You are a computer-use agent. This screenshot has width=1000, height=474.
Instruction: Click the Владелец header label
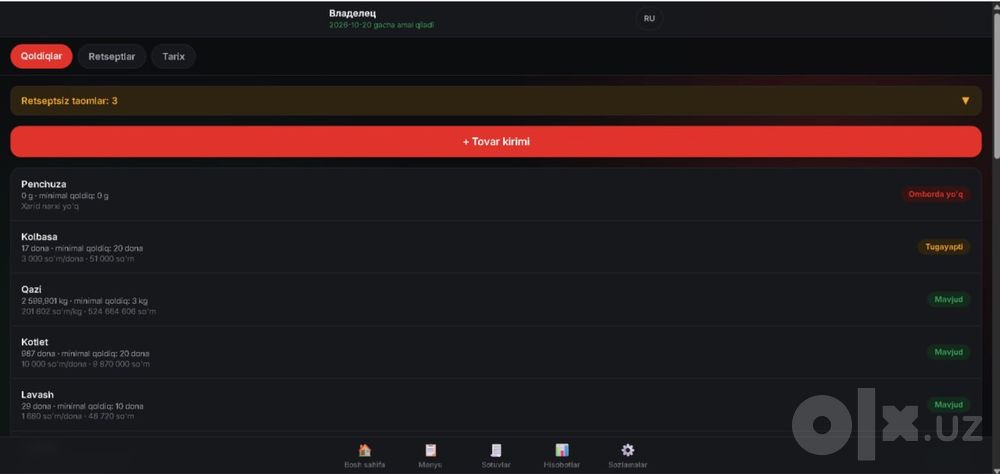coord(353,13)
